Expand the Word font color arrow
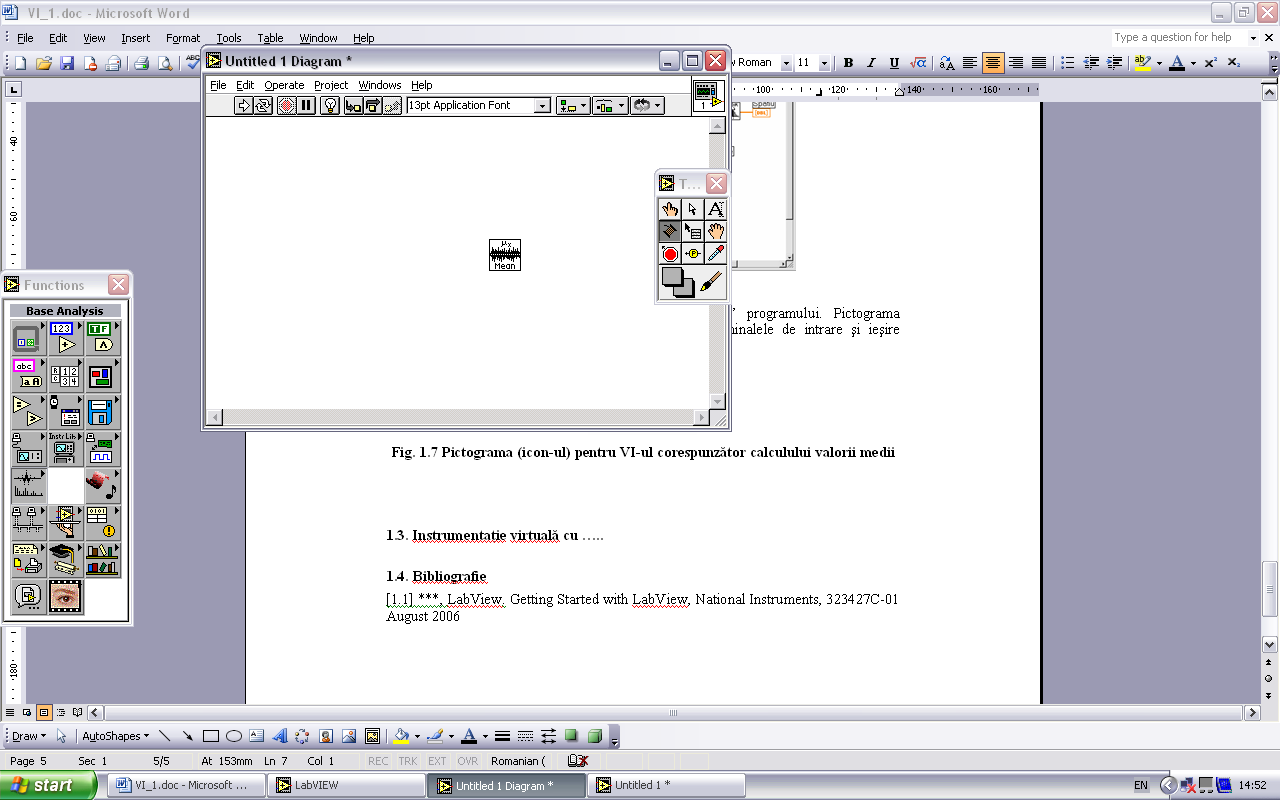This screenshot has height=800, width=1280. coord(1194,63)
